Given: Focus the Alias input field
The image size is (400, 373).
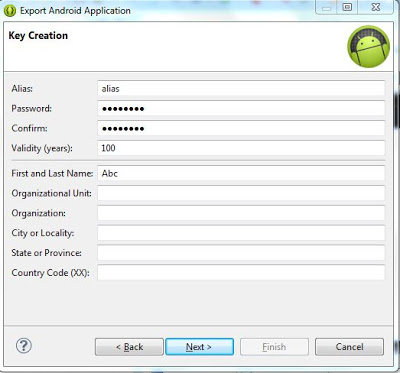Looking at the screenshot, I should coord(241,89).
